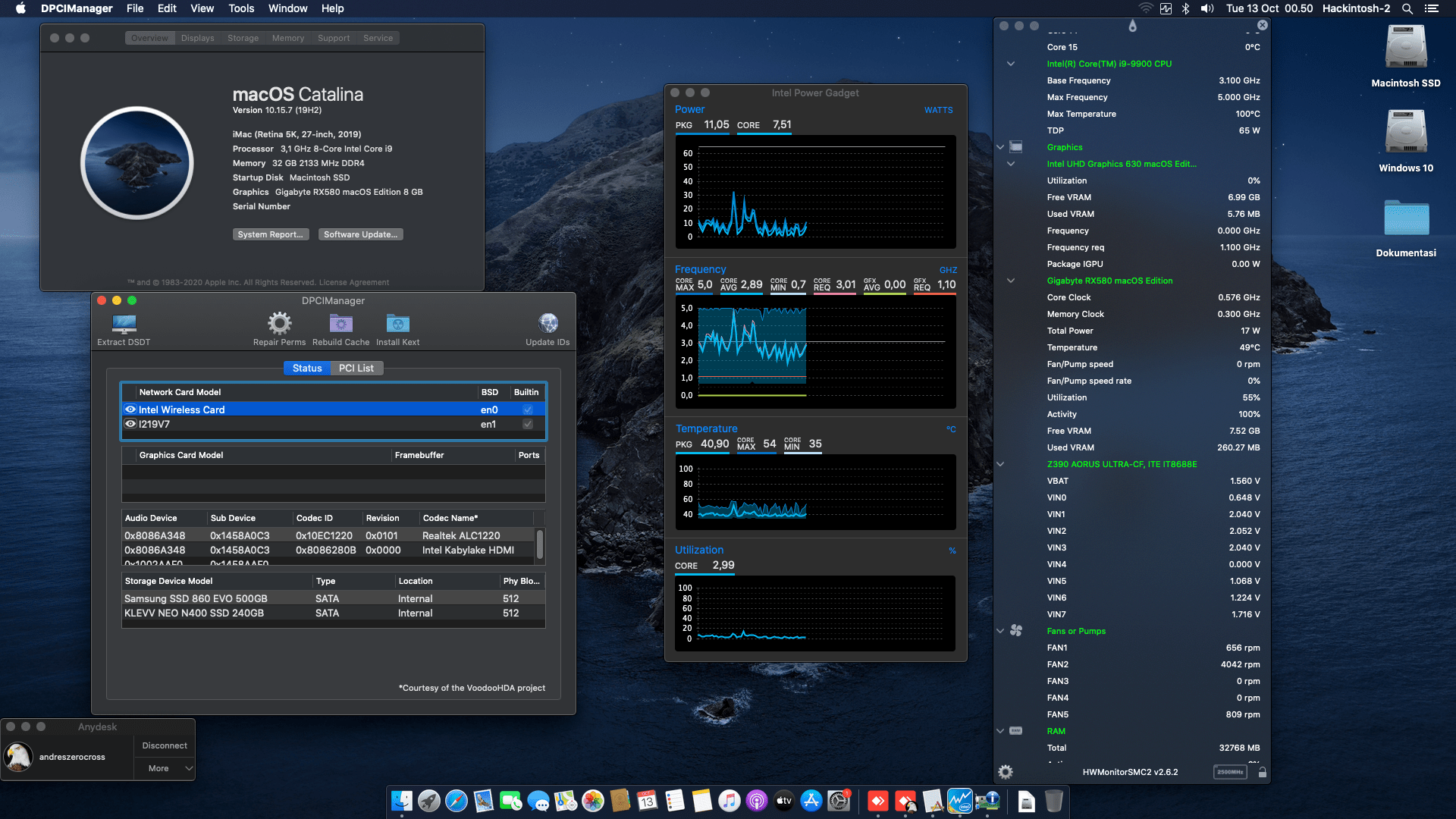
Task: Open AnyDesk from the Dock
Action: [x=878, y=801]
